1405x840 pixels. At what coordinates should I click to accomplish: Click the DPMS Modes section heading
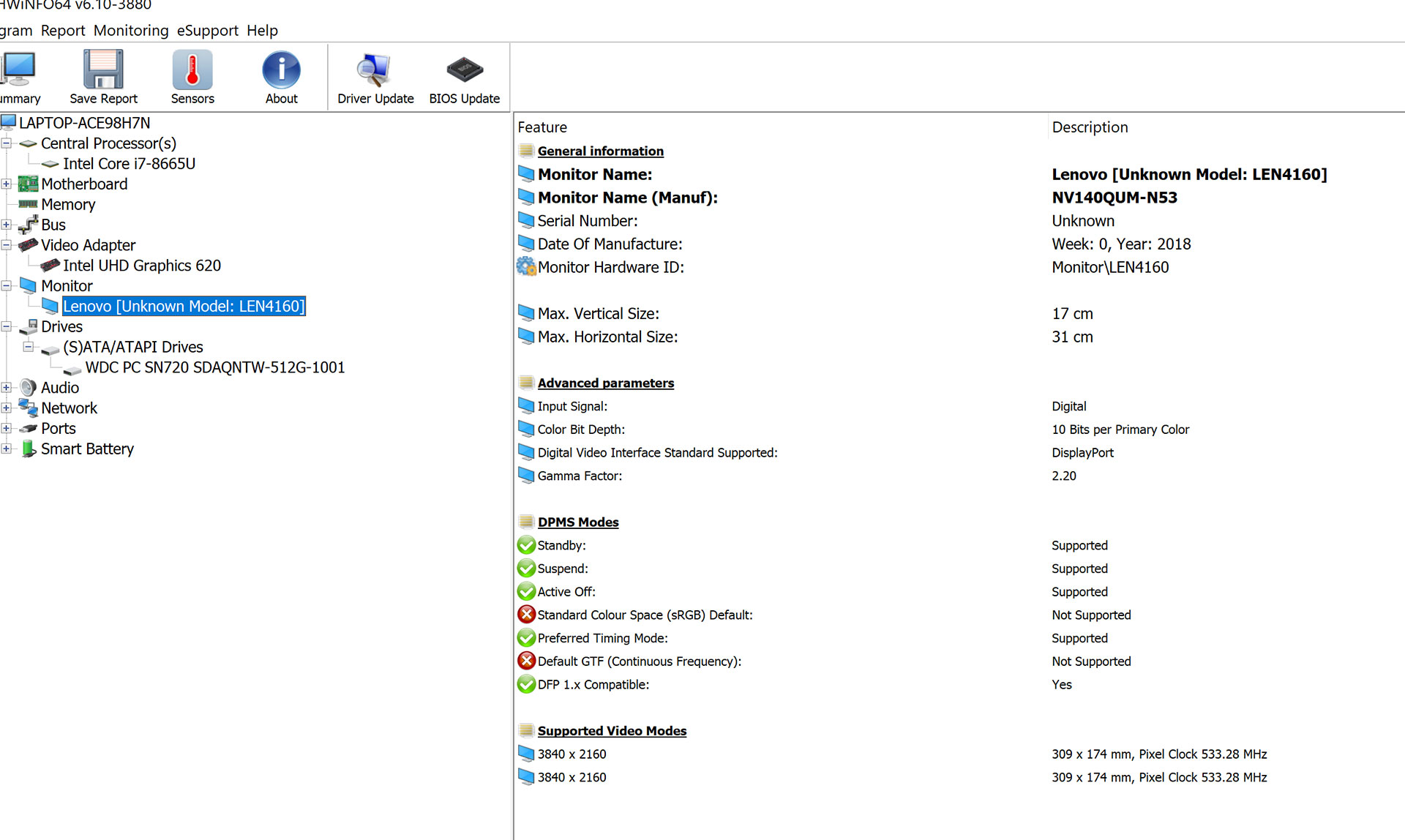point(578,522)
